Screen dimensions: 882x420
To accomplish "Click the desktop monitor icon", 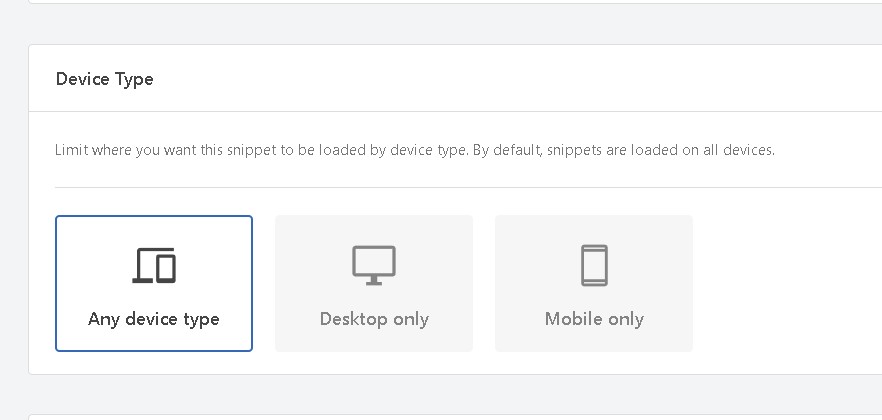I will point(374,265).
